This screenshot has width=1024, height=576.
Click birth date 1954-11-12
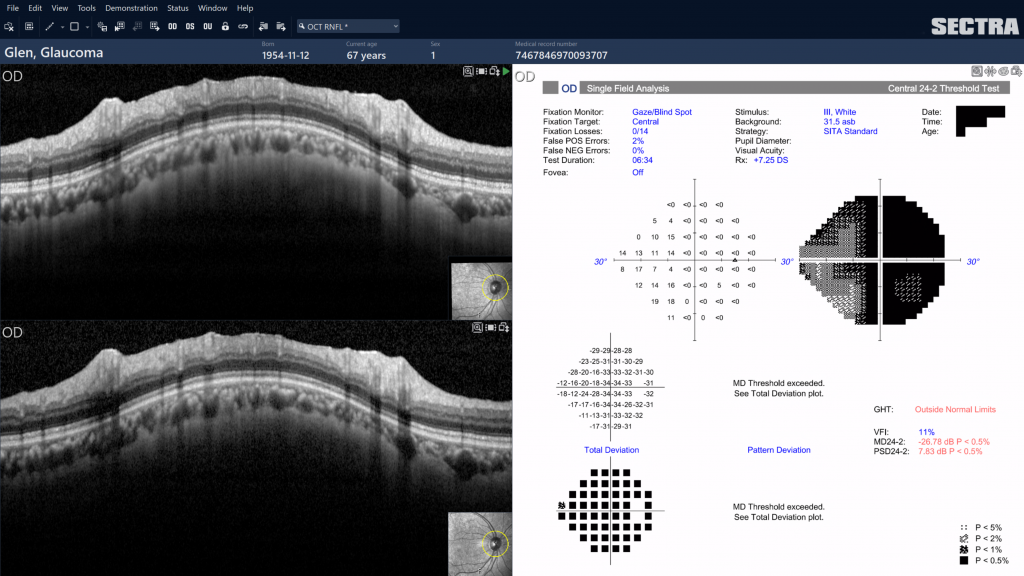pos(285,56)
